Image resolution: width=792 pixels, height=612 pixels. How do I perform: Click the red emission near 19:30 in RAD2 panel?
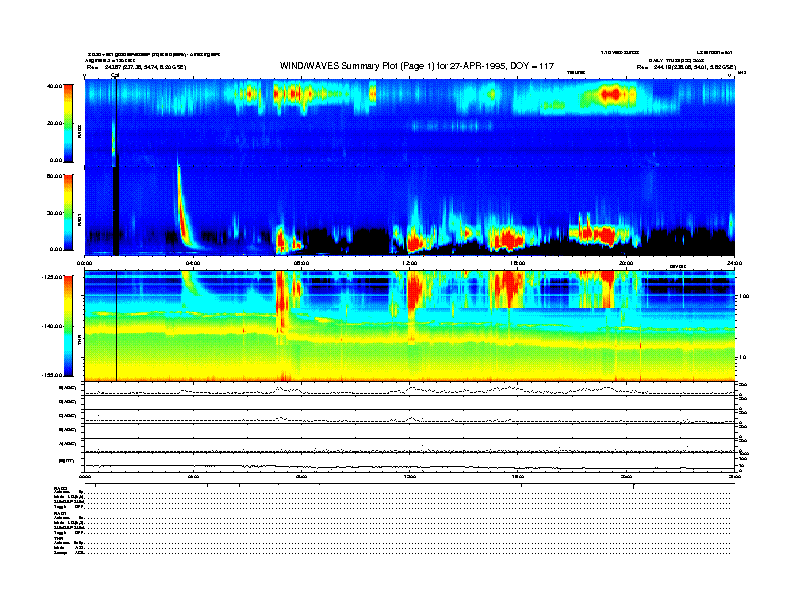(612, 93)
